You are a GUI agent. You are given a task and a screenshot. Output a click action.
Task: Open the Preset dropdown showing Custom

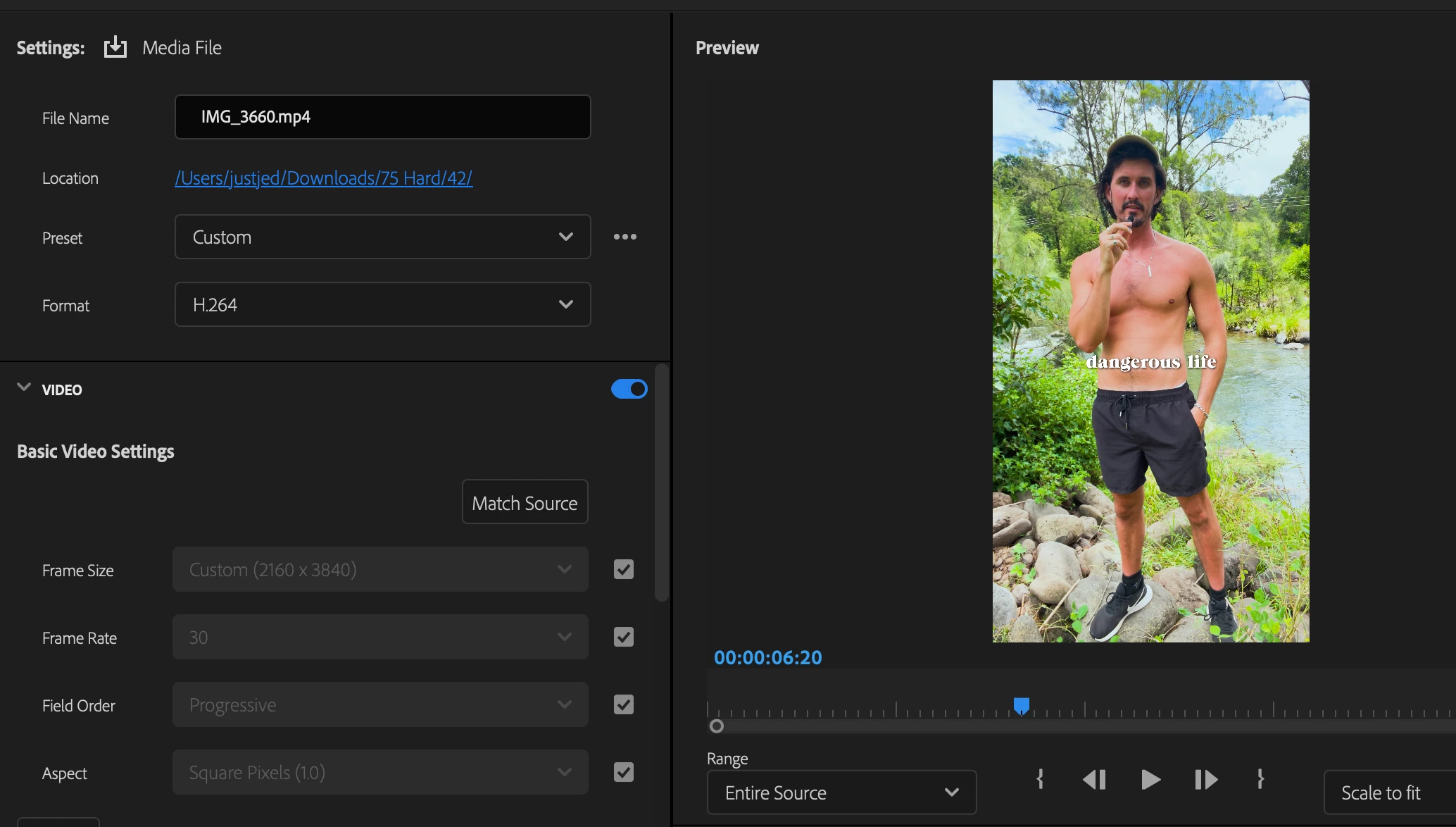pos(382,237)
